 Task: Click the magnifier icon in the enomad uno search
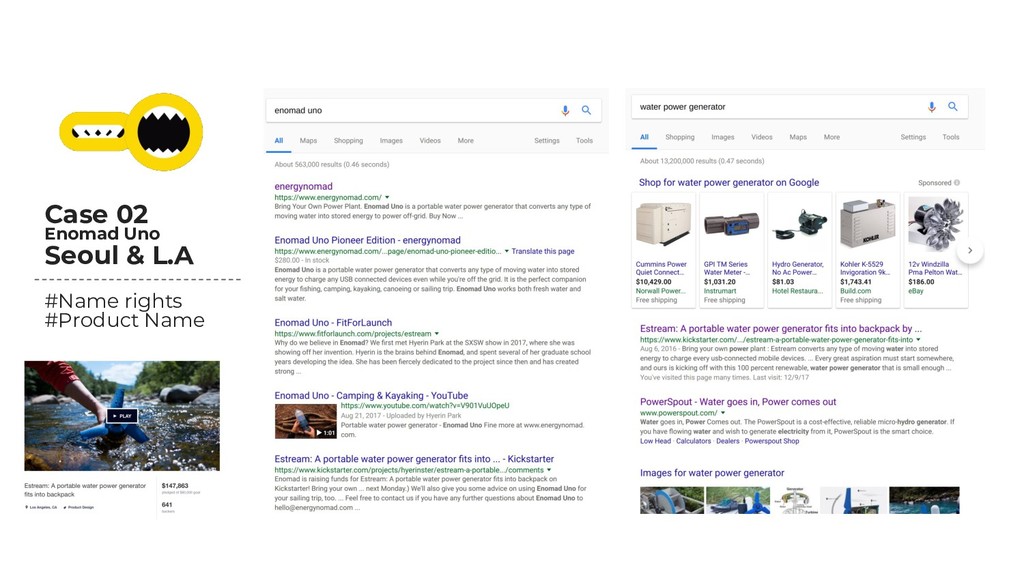pyautogui.click(x=586, y=110)
